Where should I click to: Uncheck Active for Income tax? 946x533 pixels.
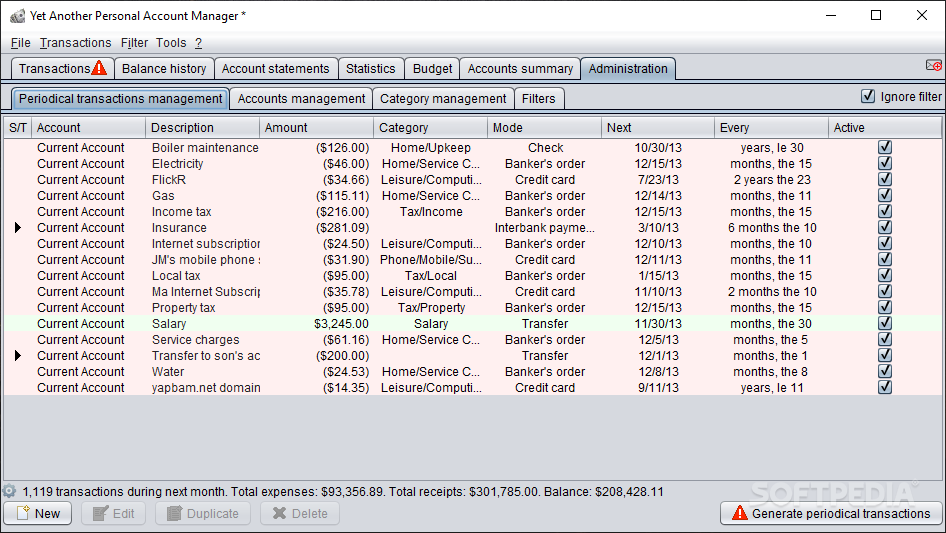[884, 211]
